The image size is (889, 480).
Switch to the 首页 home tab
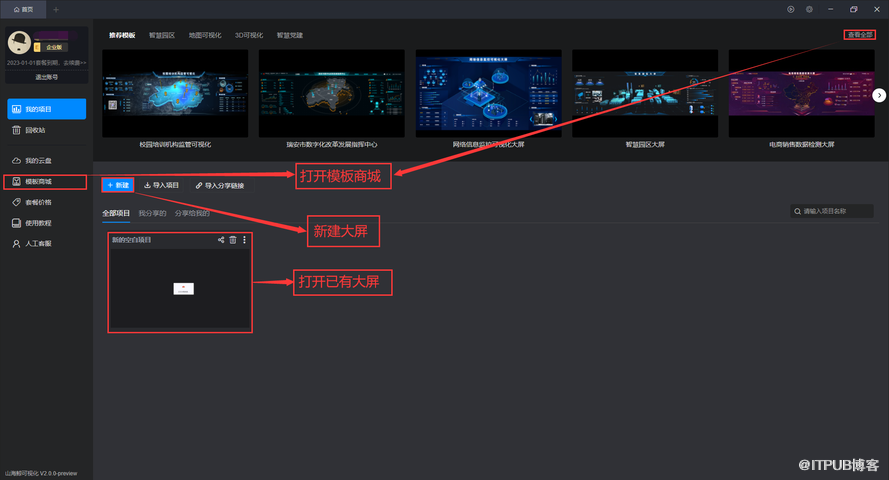tap(23, 9)
